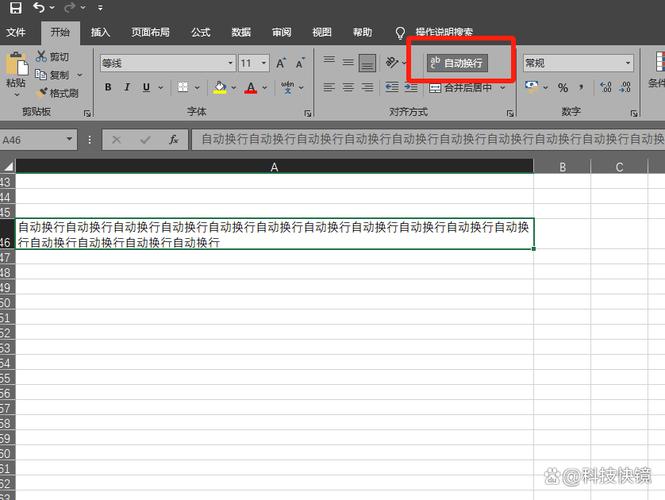This screenshot has width=665, height=500.
Task: Toggle Wrap Text (自动换行) button
Action: [x=456, y=63]
